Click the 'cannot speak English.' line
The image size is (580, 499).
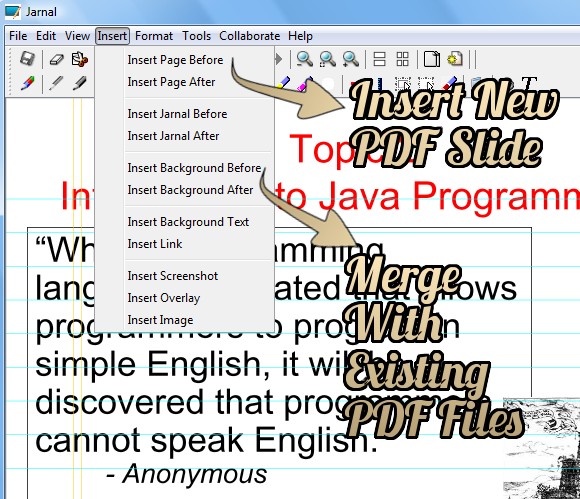point(206,440)
